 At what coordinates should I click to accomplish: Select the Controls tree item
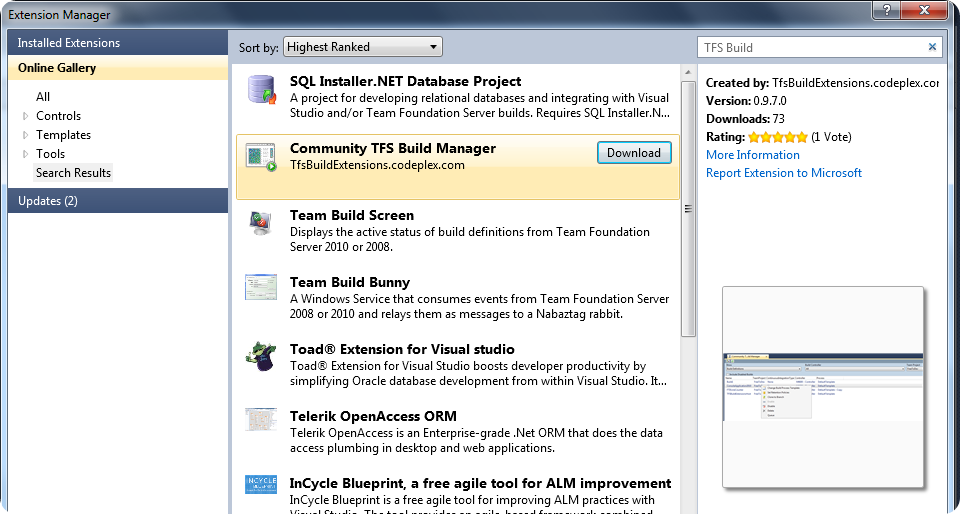[58, 116]
